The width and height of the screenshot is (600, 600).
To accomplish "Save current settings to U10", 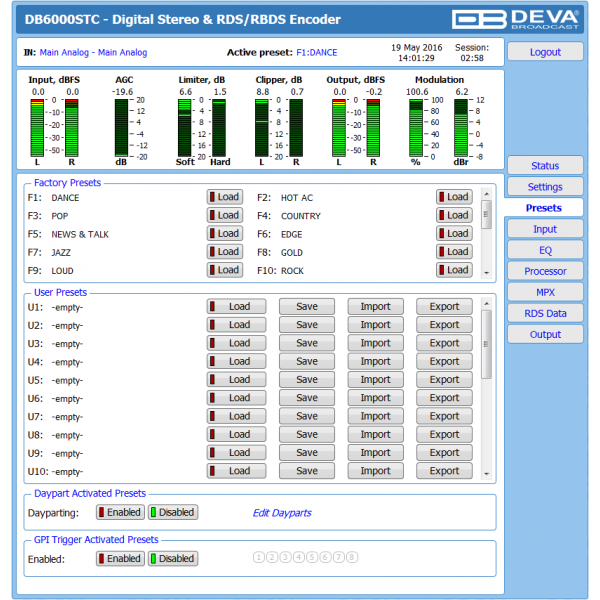I will tap(307, 471).
